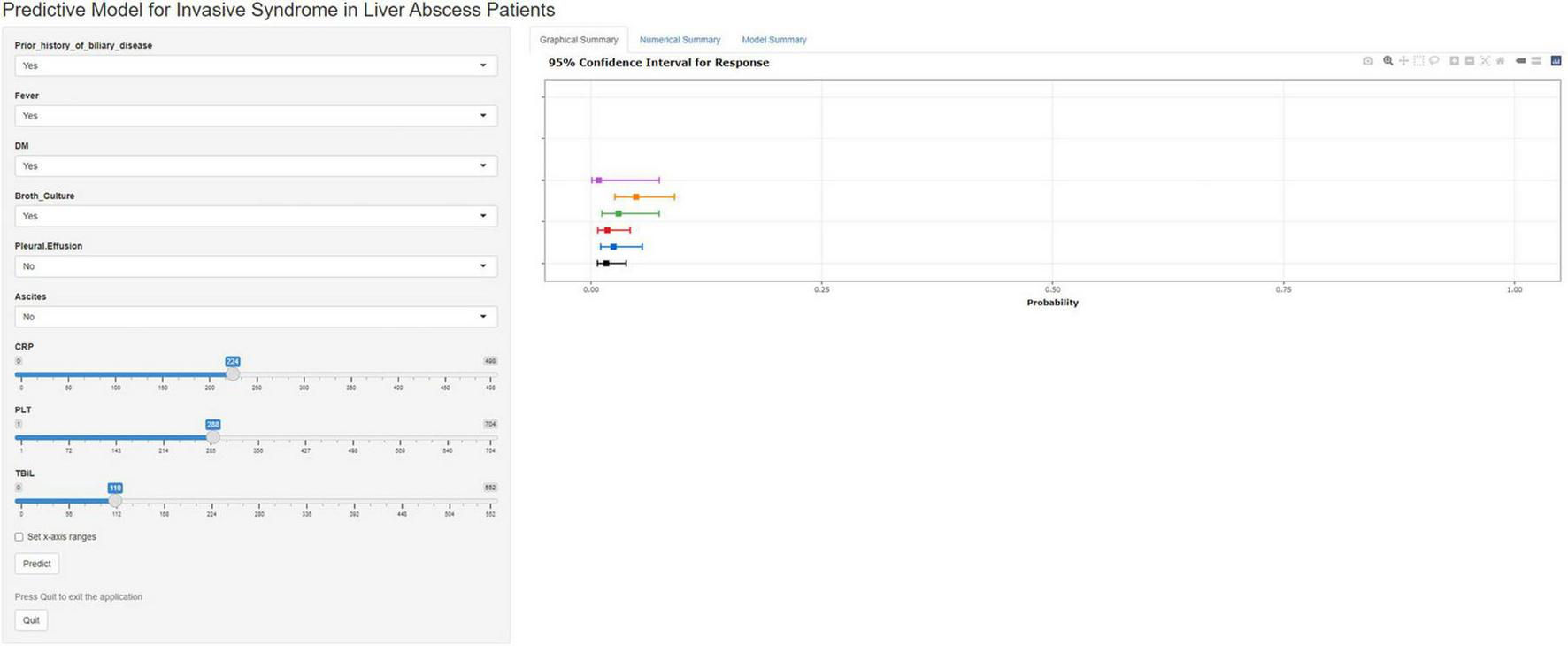Compare data on hover icon
Image resolution: width=1568 pixels, height=646 pixels.
(x=1536, y=61)
